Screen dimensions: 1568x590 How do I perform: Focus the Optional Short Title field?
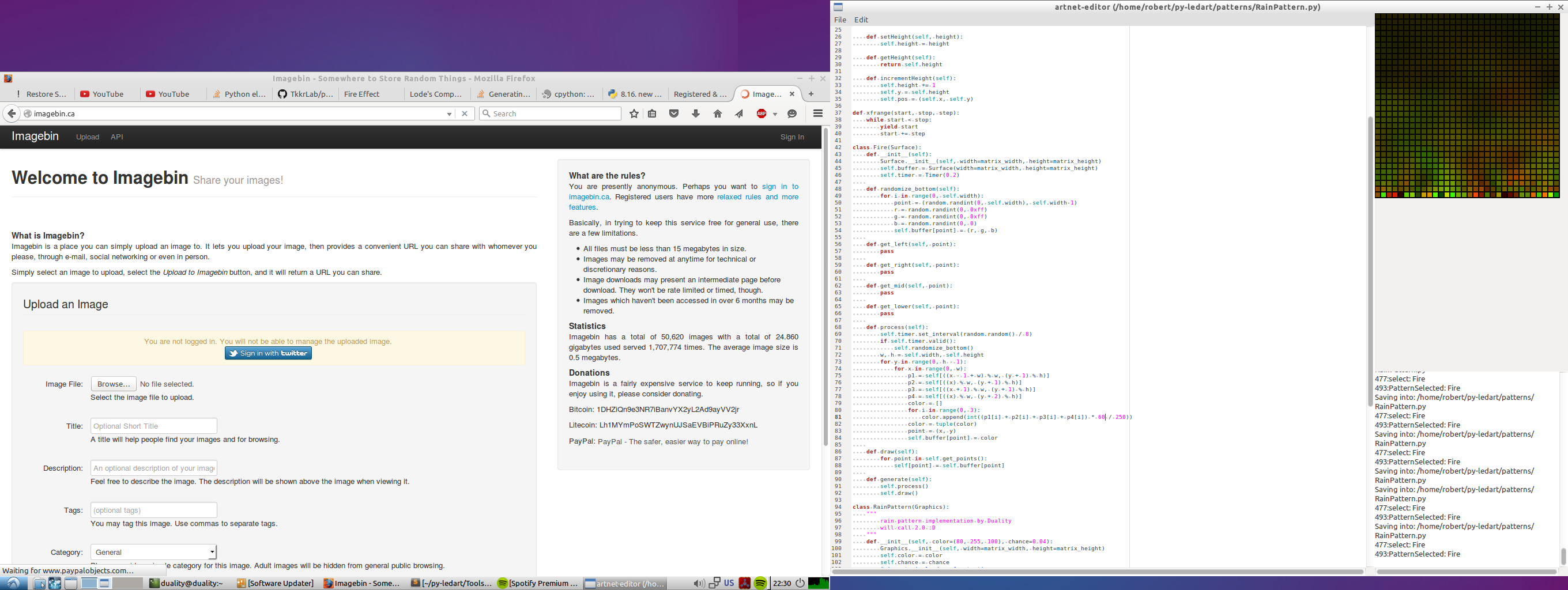pyautogui.click(x=153, y=426)
